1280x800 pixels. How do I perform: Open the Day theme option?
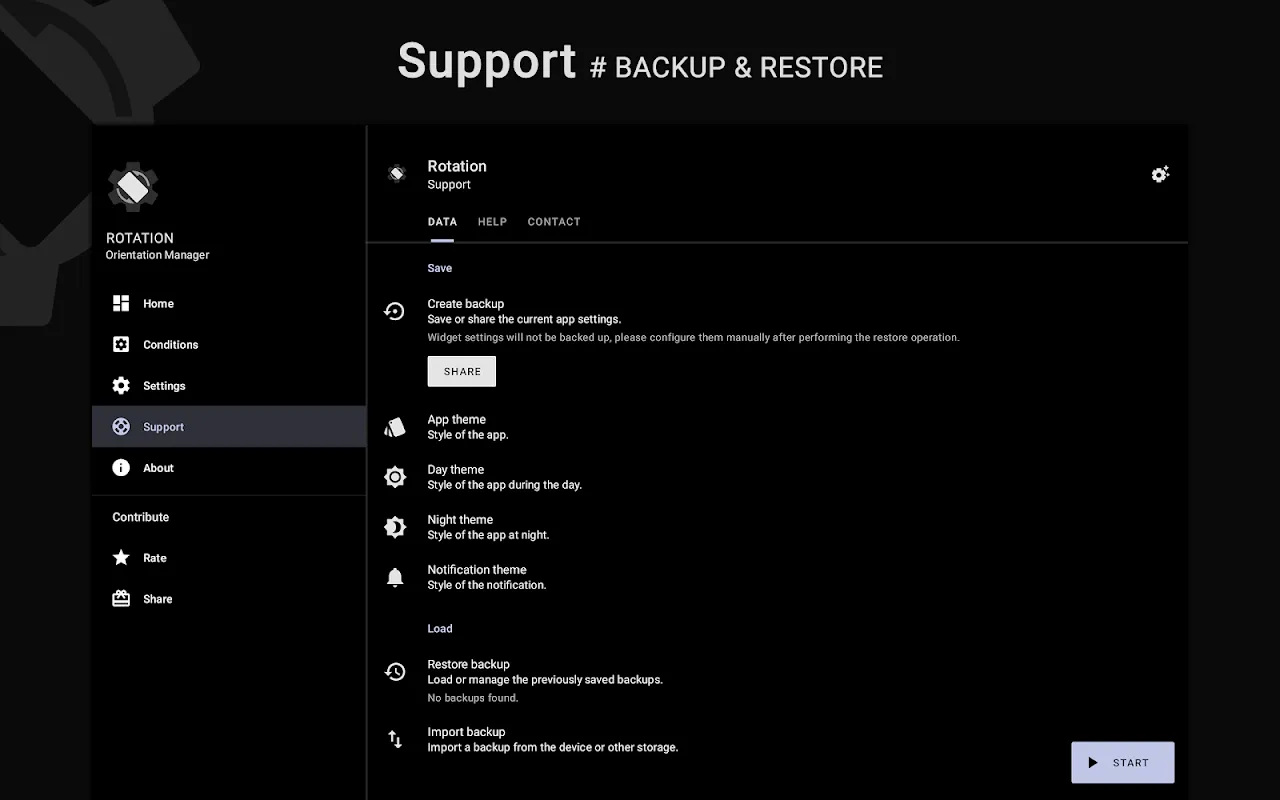click(778, 477)
